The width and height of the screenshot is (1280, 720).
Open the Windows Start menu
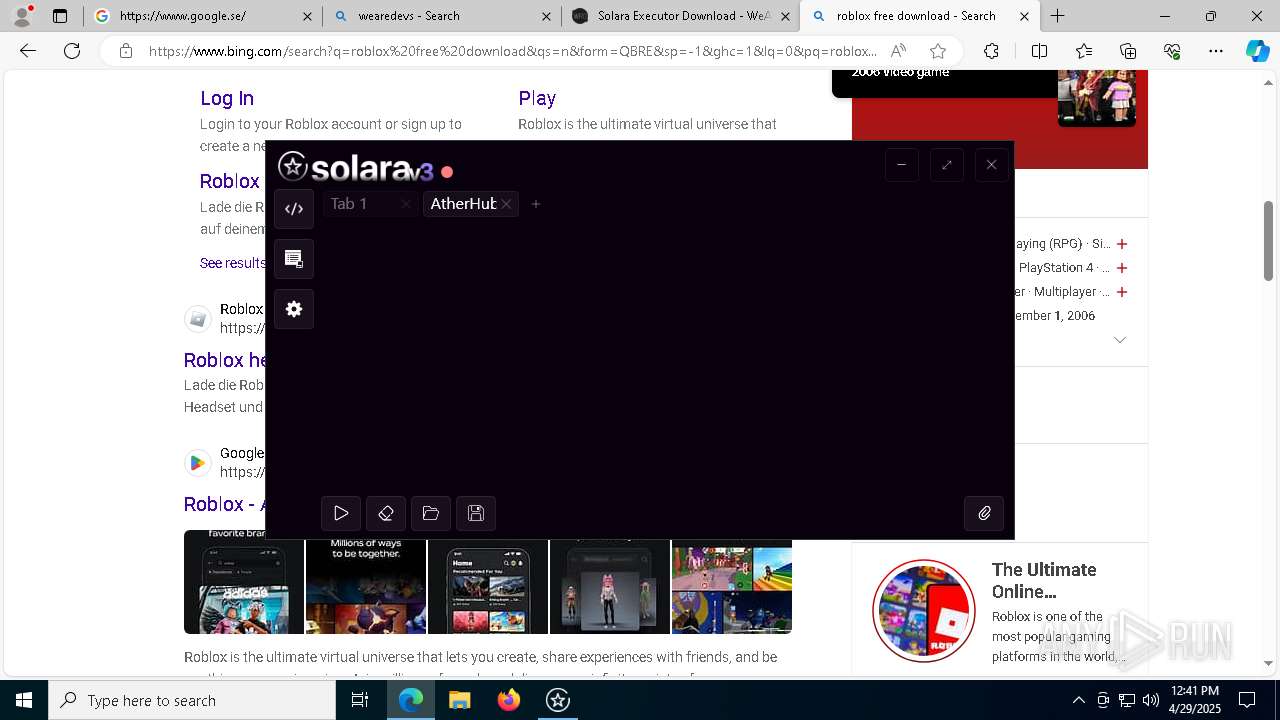click(24, 700)
